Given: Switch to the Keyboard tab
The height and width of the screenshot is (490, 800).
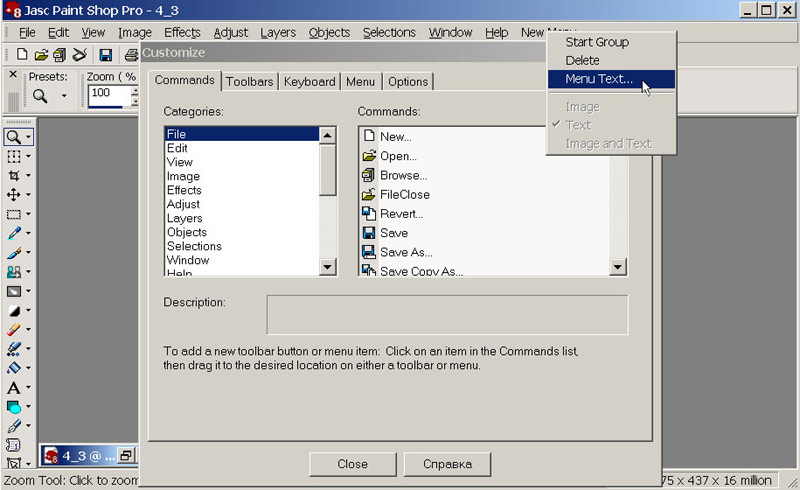Looking at the screenshot, I should pos(309,82).
